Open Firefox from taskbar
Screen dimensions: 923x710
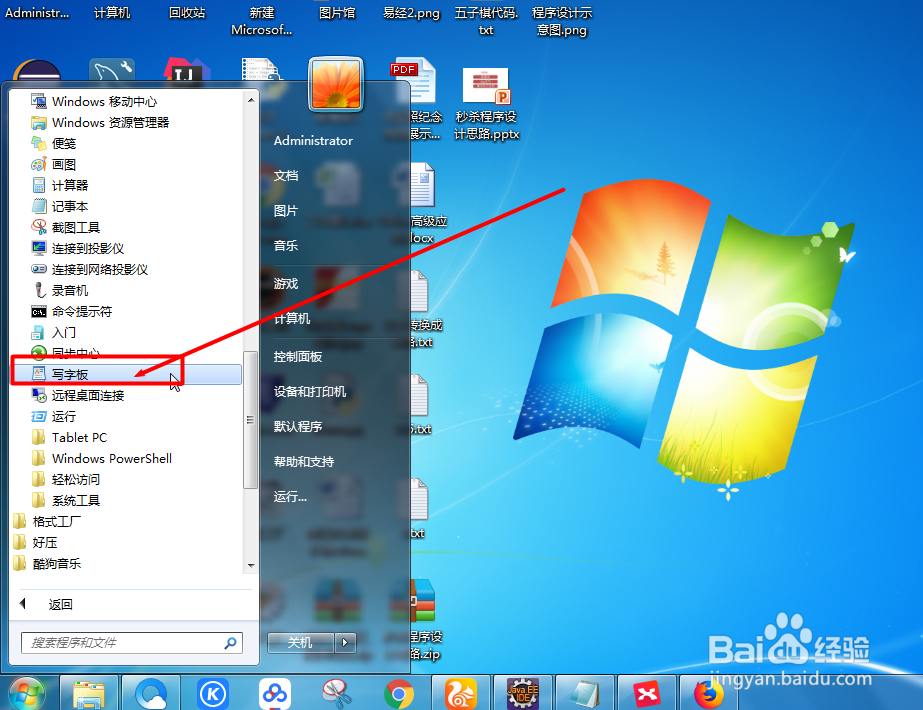click(709, 695)
